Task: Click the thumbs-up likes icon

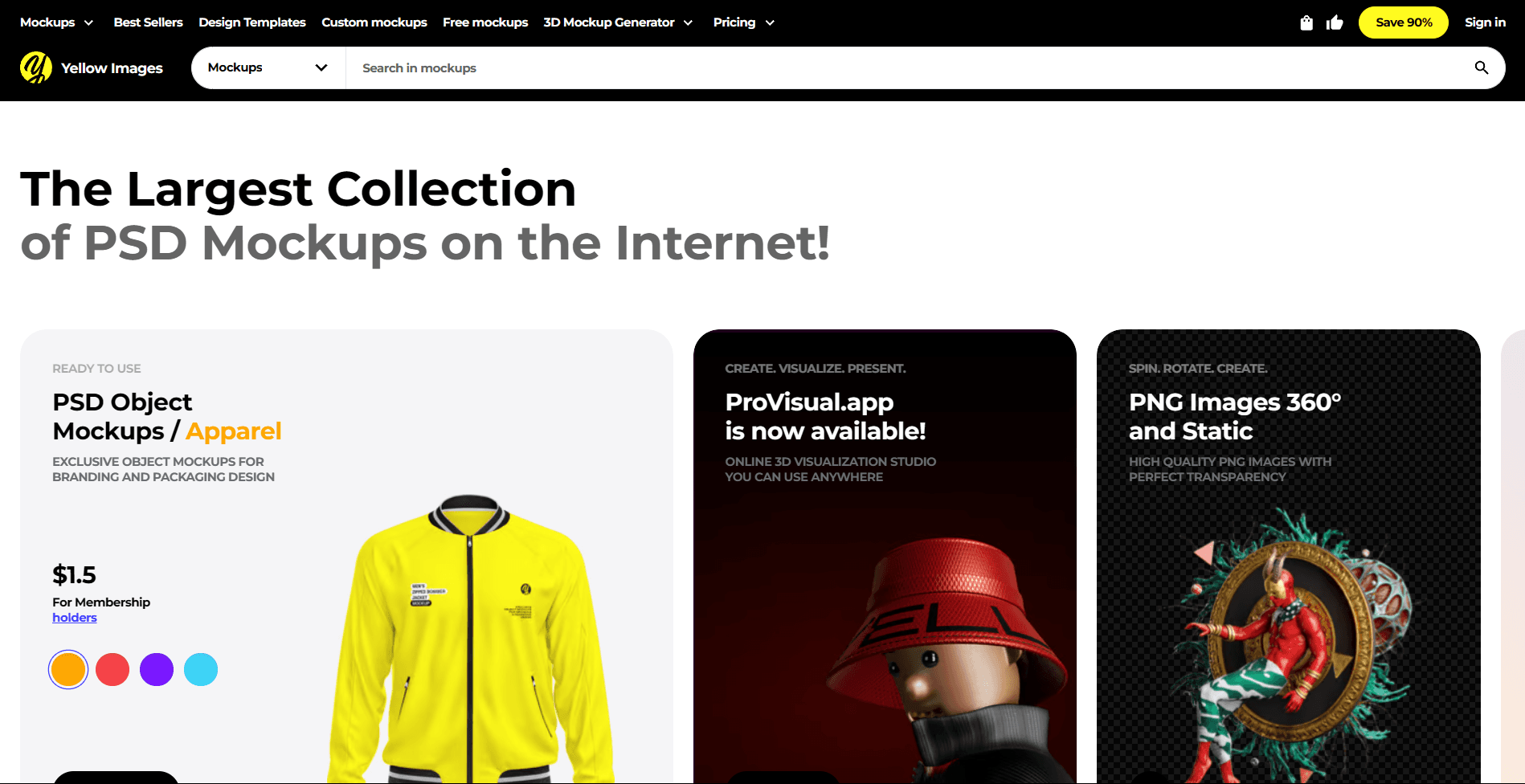Action: coord(1335,22)
